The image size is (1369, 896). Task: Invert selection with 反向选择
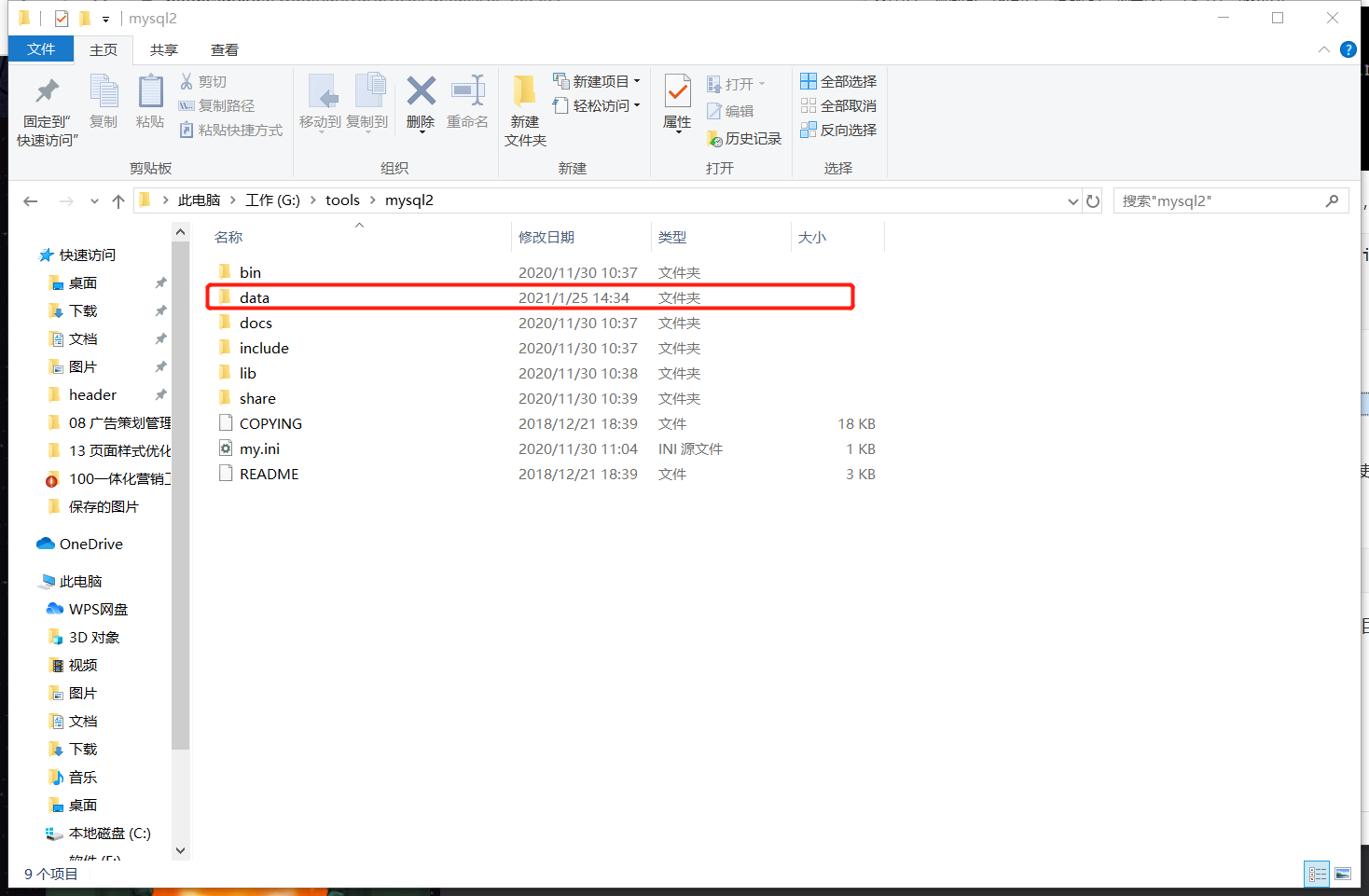click(x=838, y=131)
